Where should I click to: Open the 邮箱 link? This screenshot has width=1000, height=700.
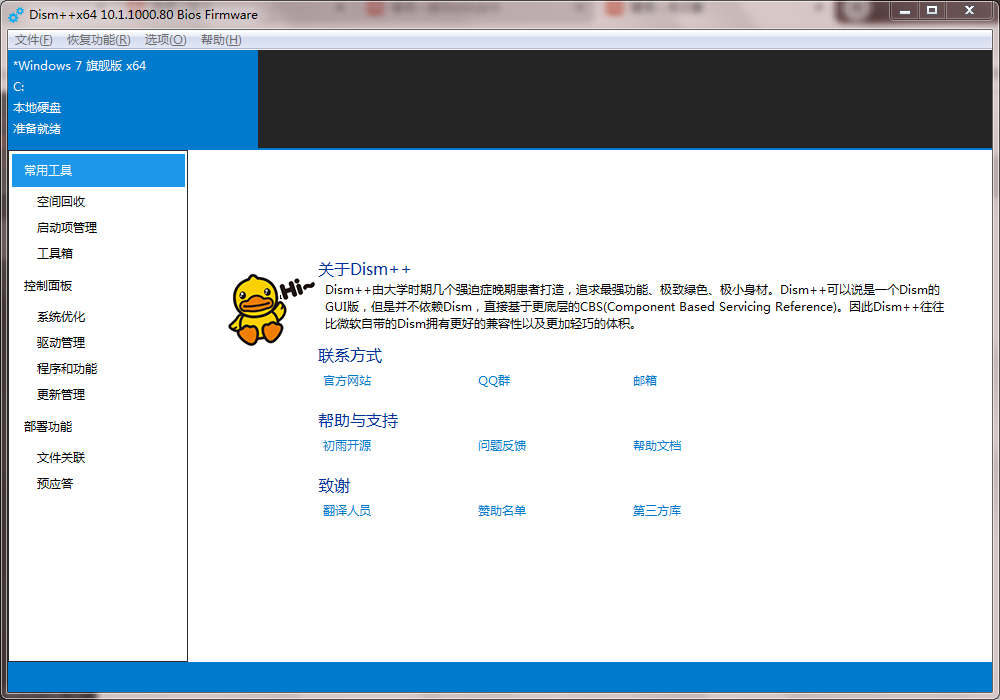point(645,381)
